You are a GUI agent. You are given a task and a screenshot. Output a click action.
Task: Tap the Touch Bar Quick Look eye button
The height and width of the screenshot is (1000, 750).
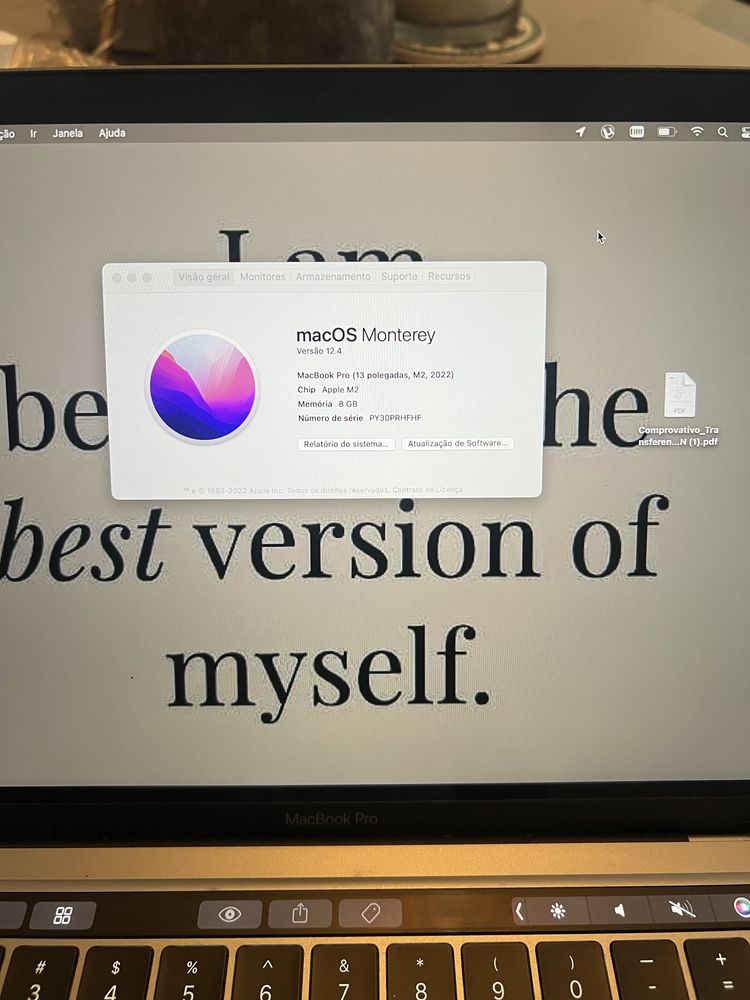pyautogui.click(x=230, y=914)
